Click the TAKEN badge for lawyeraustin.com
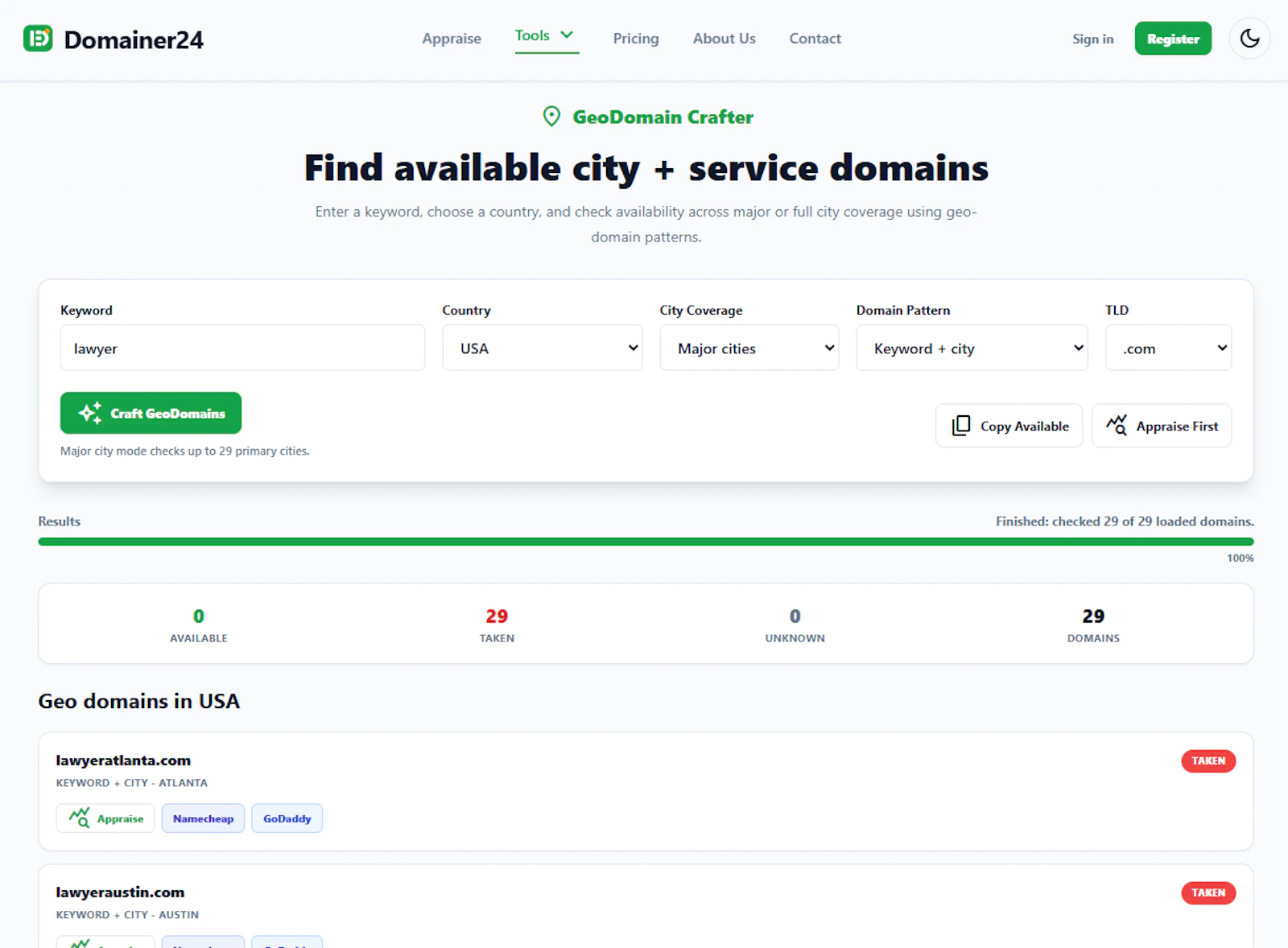The width and height of the screenshot is (1288, 948). (x=1208, y=892)
